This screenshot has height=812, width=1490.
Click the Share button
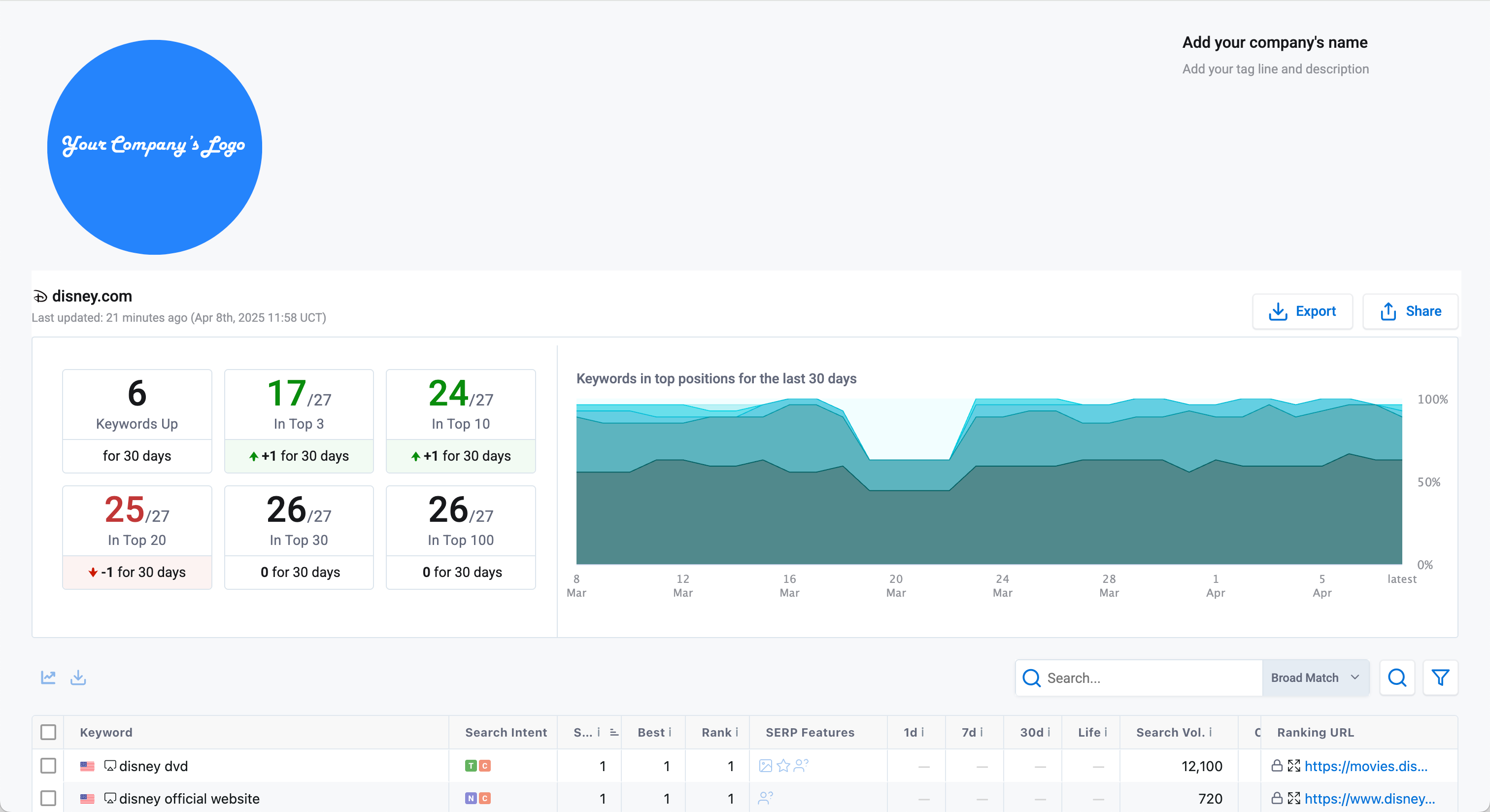pyautogui.click(x=1410, y=311)
